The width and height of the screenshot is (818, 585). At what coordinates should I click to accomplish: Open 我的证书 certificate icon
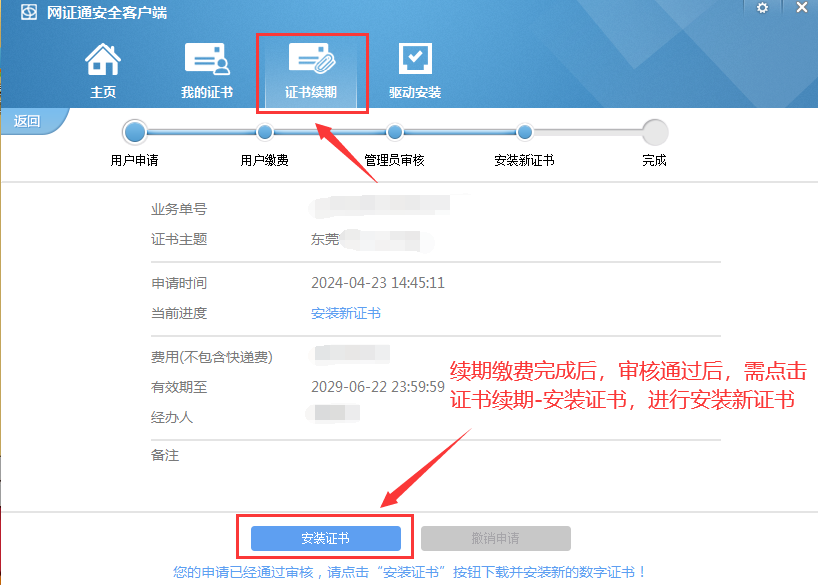[207, 61]
